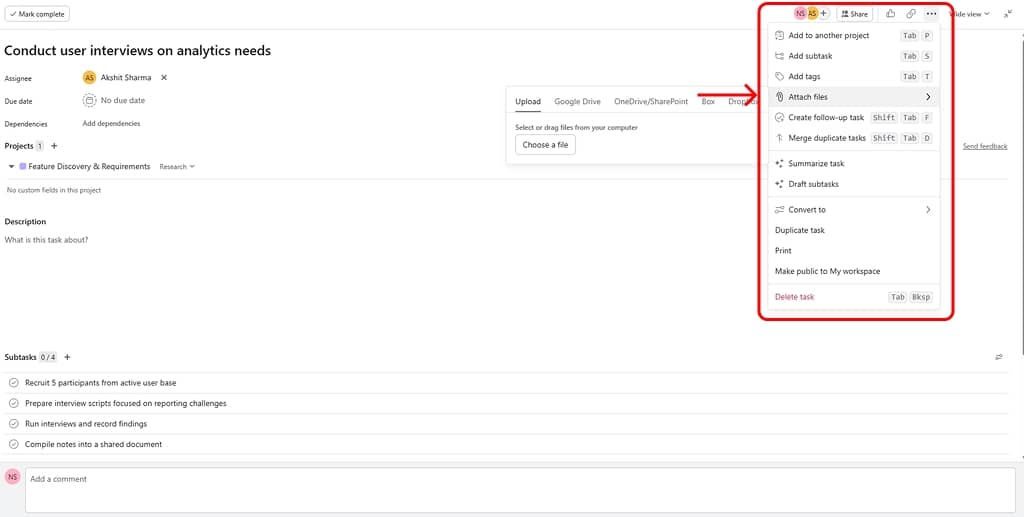Click the NS member avatar in header
Screen dimensions: 1024x517
(x=800, y=14)
